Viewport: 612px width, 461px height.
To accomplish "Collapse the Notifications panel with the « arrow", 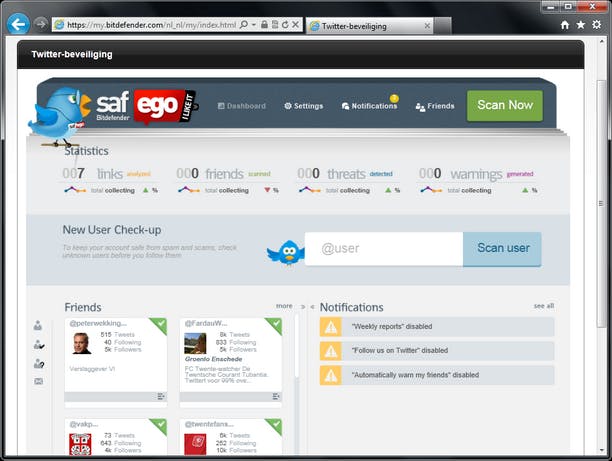I will 313,307.
